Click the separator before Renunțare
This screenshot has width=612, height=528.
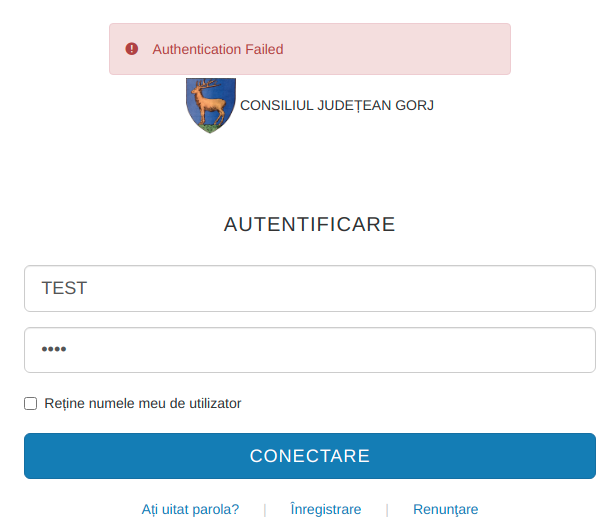coord(387,510)
